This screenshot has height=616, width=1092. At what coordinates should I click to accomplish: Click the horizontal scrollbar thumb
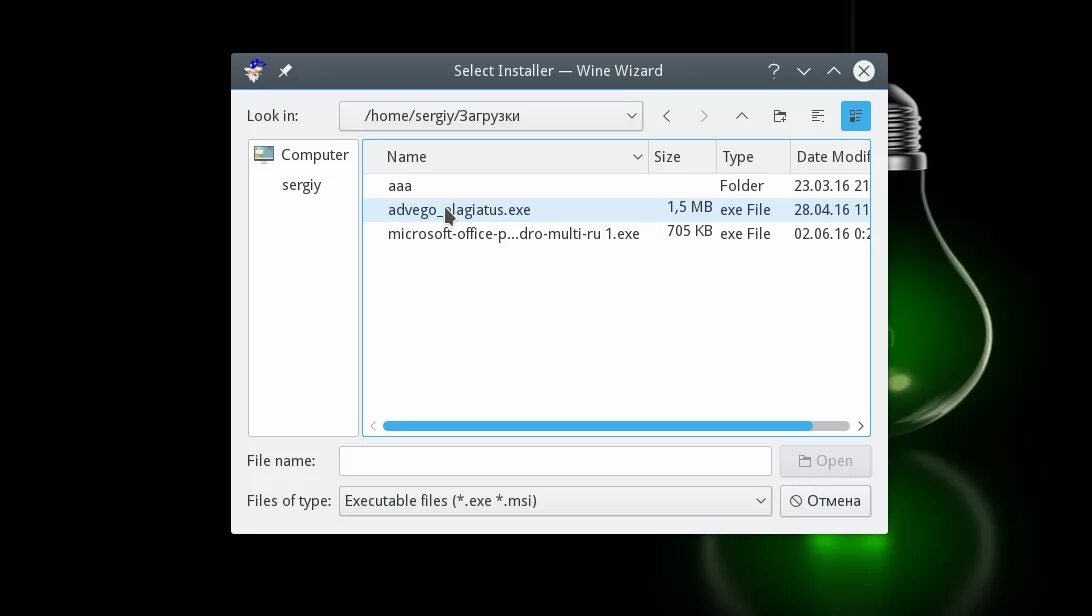click(598, 426)
